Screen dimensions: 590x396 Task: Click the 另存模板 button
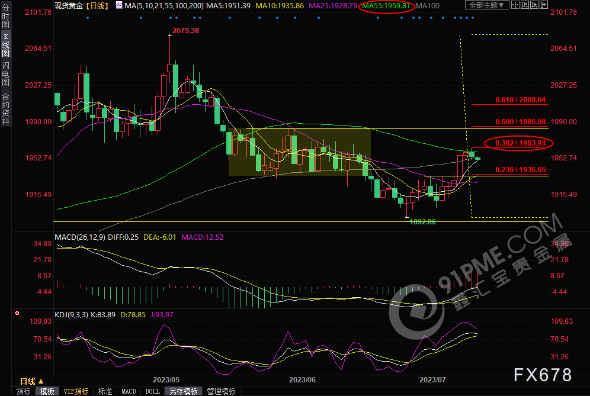[x=183, y=391]
